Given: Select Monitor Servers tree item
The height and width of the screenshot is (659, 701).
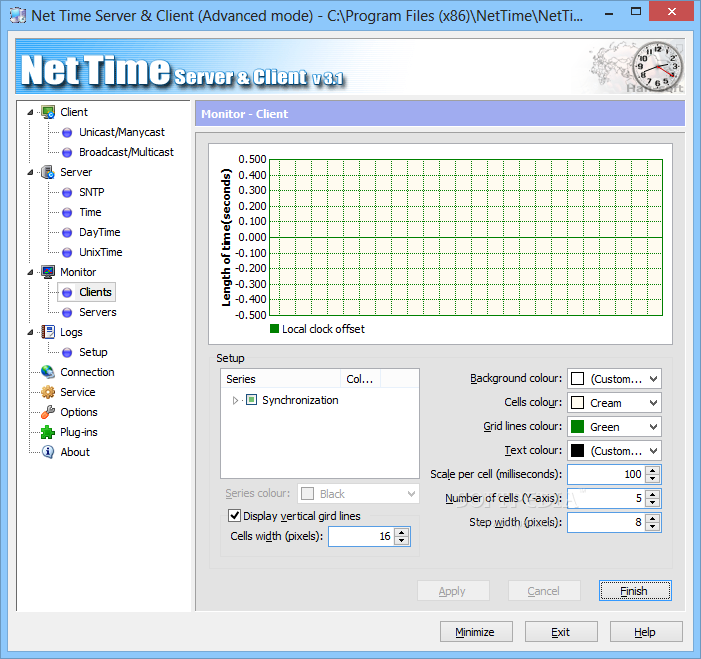Looking at the screenshot, I should coord(97,312).
